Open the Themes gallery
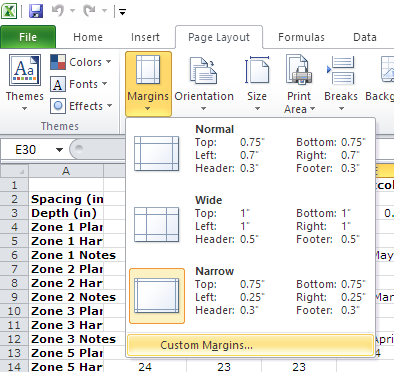This screenshot has height=372, width=394. click(x=25, y=83)
